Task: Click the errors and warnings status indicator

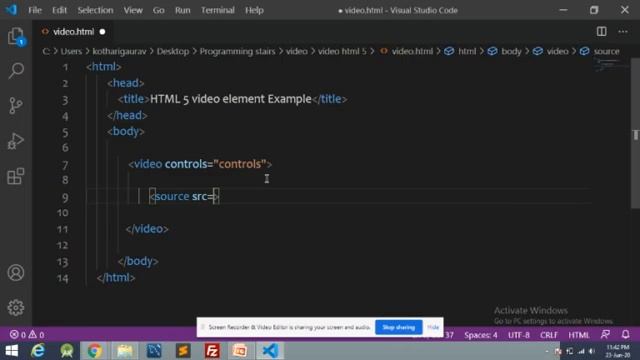Action: click(27, 335)
